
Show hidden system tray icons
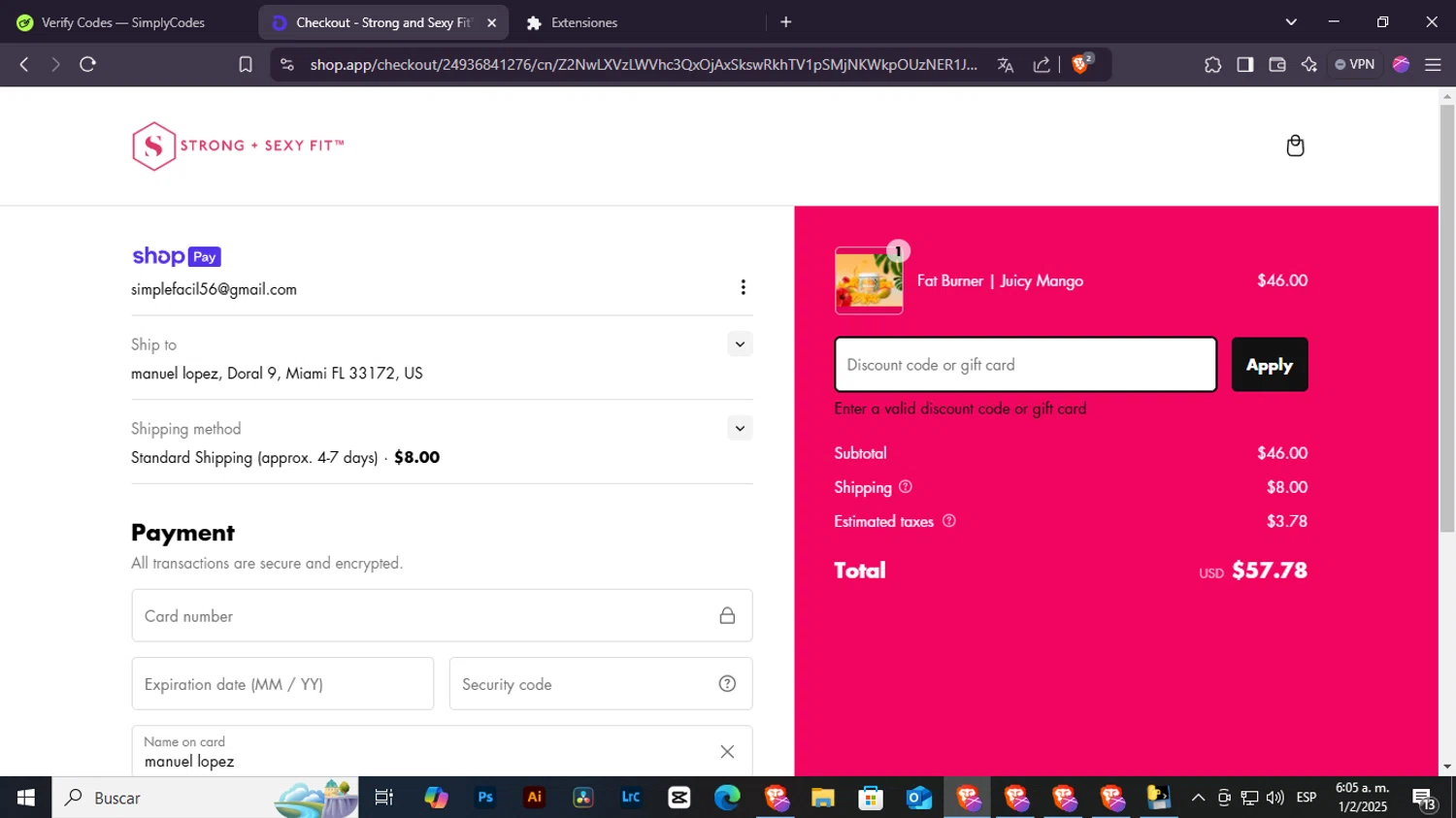pyautogui.click(x=1198, y=798)
